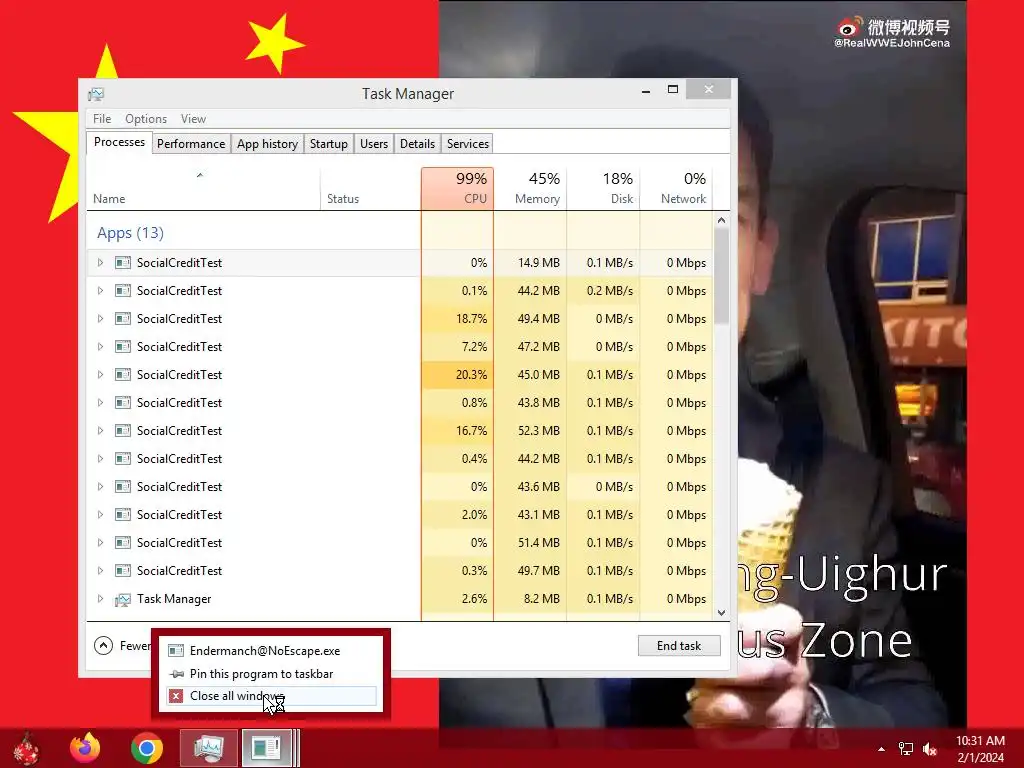
Task: Click the 43.8 MB memory cell
Action: [x=530, y=403]
